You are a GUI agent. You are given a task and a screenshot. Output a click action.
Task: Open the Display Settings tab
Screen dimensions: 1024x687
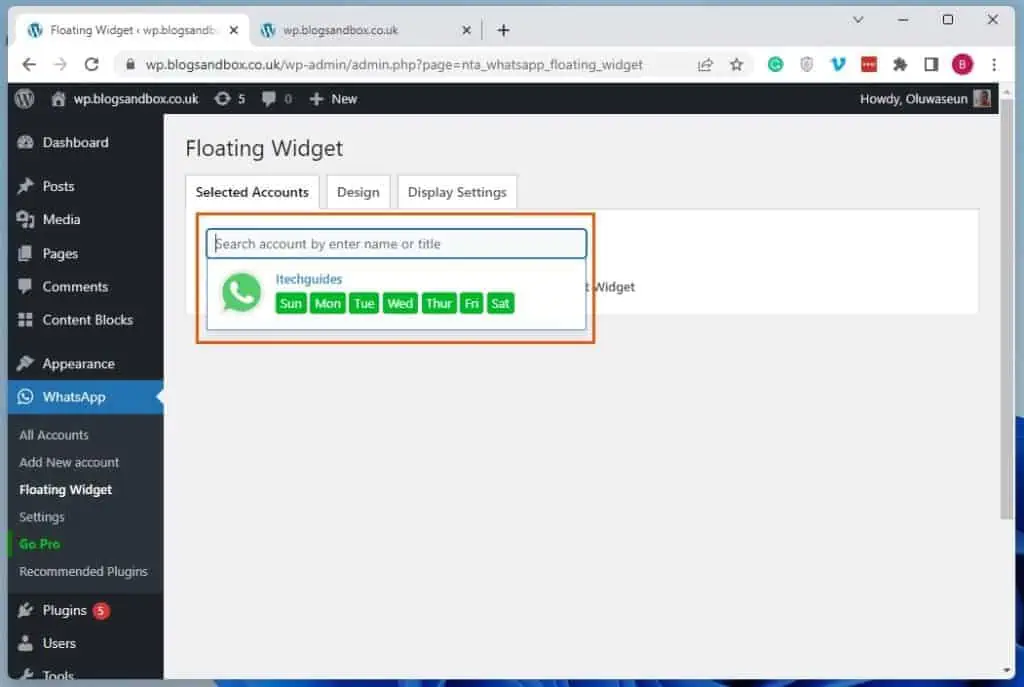click(x=457, y=192)
